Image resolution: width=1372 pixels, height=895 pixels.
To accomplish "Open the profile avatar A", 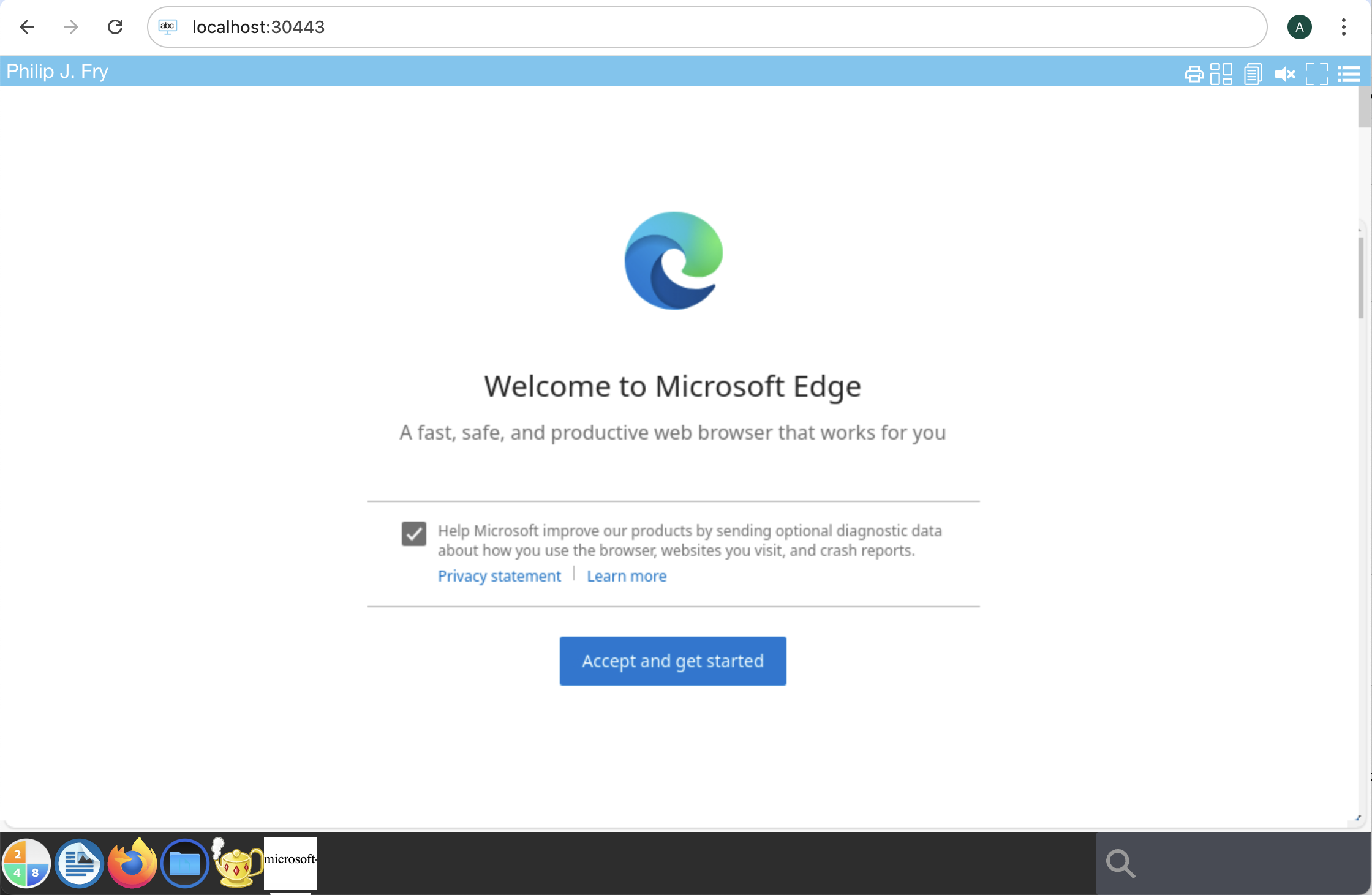I will click(x=1300, y=27).
